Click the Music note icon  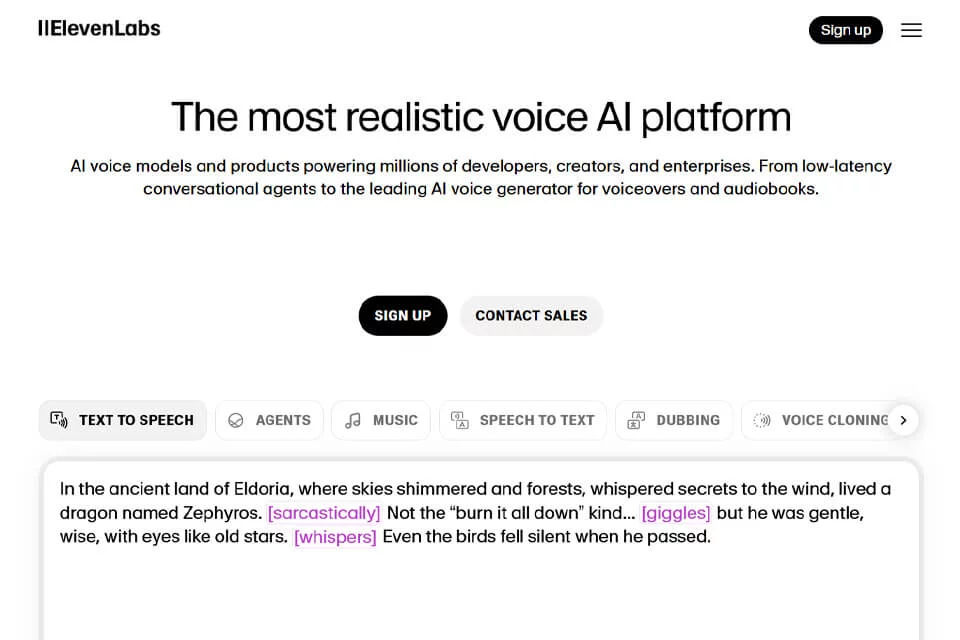click(x=353, y=420)
